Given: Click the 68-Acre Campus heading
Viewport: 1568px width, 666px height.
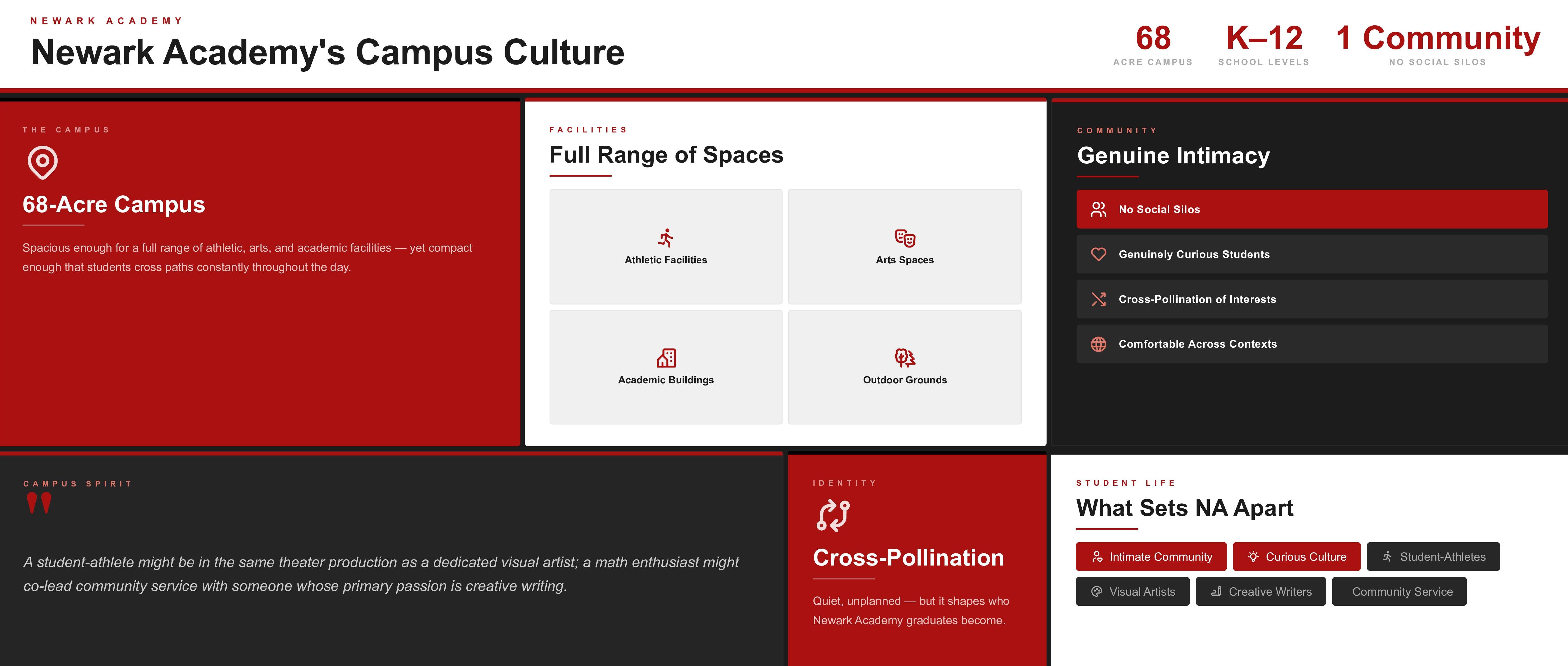Looking at the screenshot, I should [x=114, y=205].
